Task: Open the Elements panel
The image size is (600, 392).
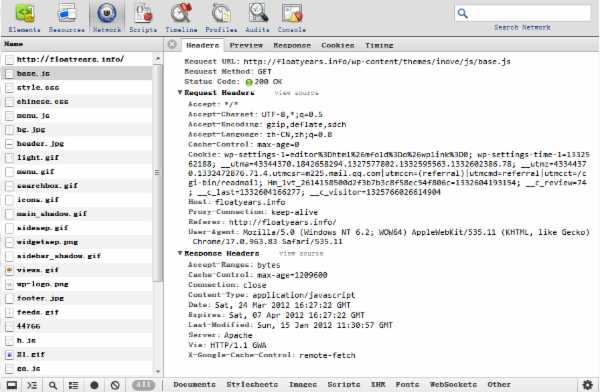Action: (x=24, y=17)
